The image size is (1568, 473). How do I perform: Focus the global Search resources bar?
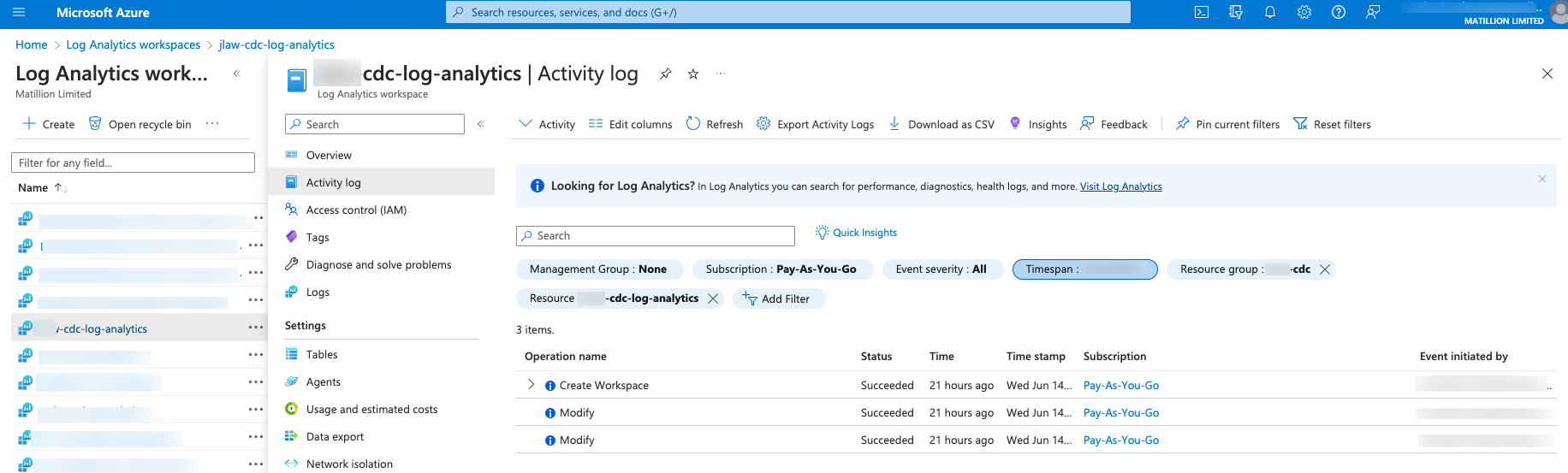787,12
